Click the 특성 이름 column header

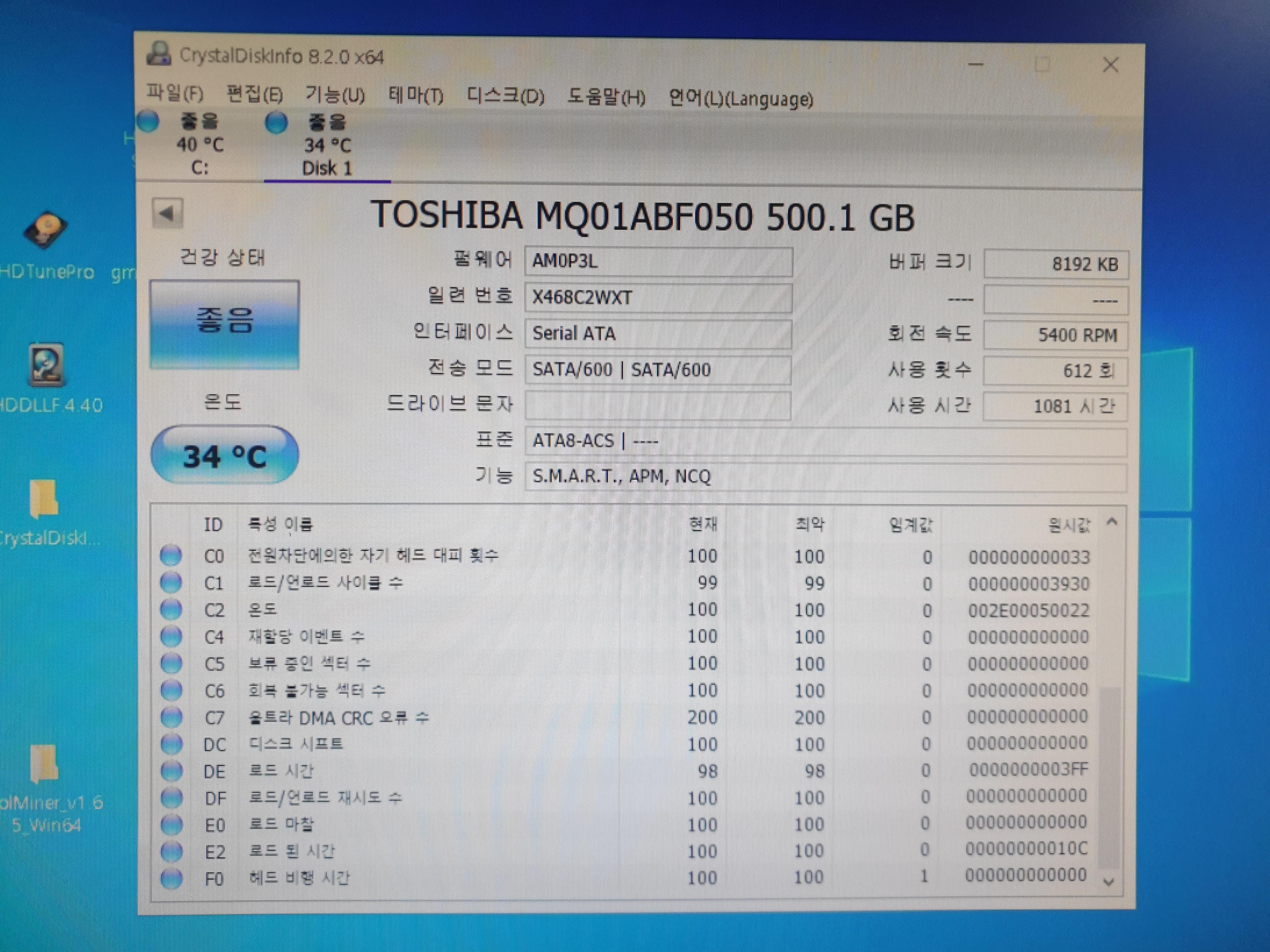pos(280,524)
